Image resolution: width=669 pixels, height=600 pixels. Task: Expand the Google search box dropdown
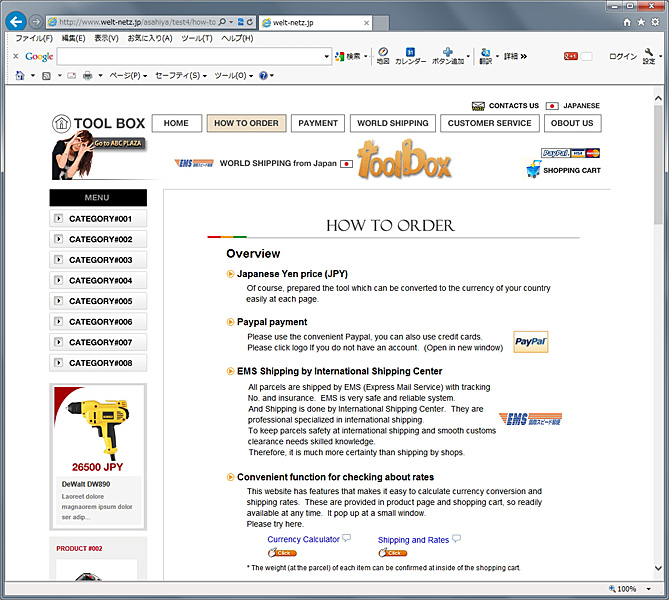tap(326, 56)
